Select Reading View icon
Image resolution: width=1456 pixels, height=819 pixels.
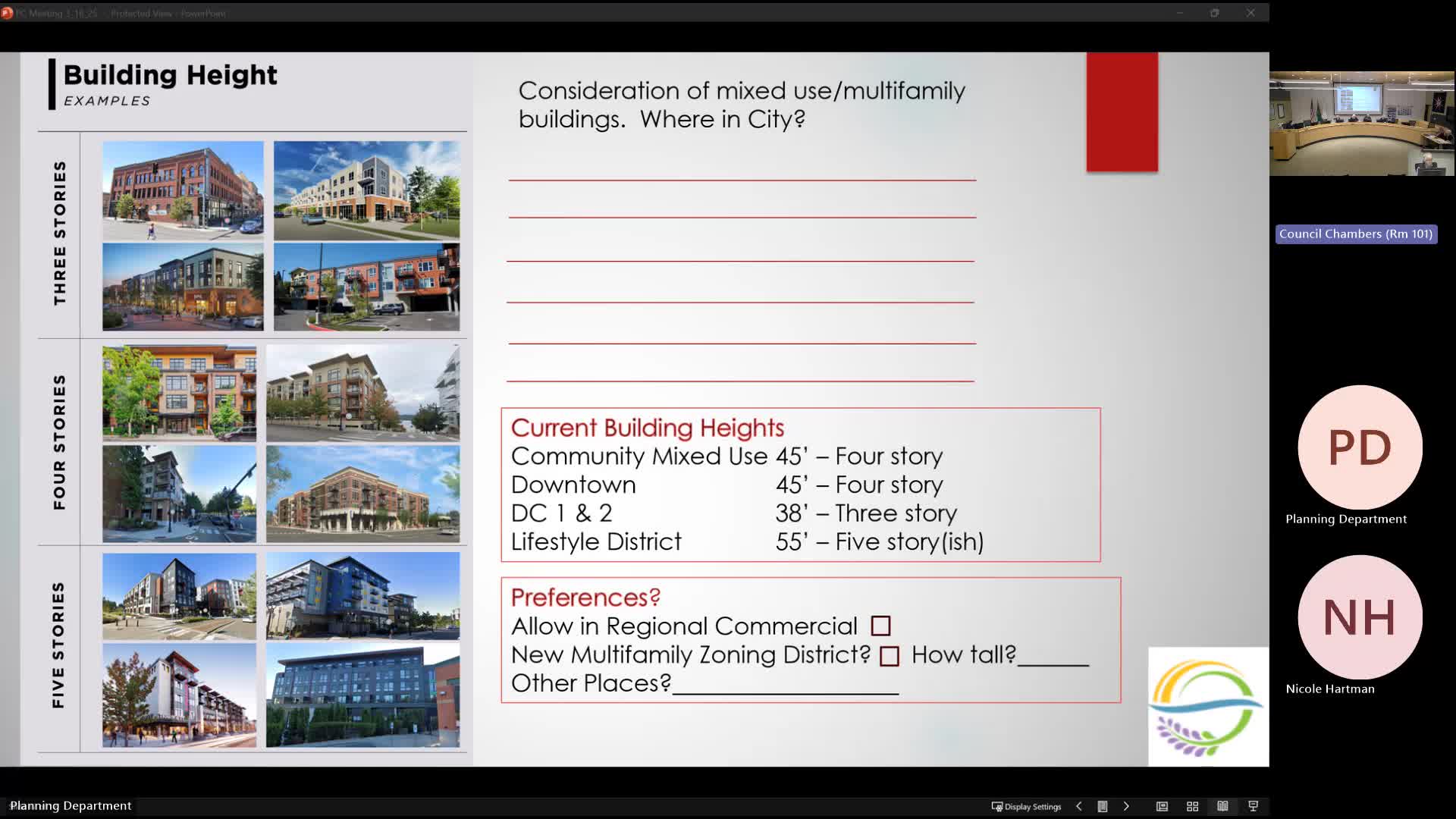point(1222,806)
